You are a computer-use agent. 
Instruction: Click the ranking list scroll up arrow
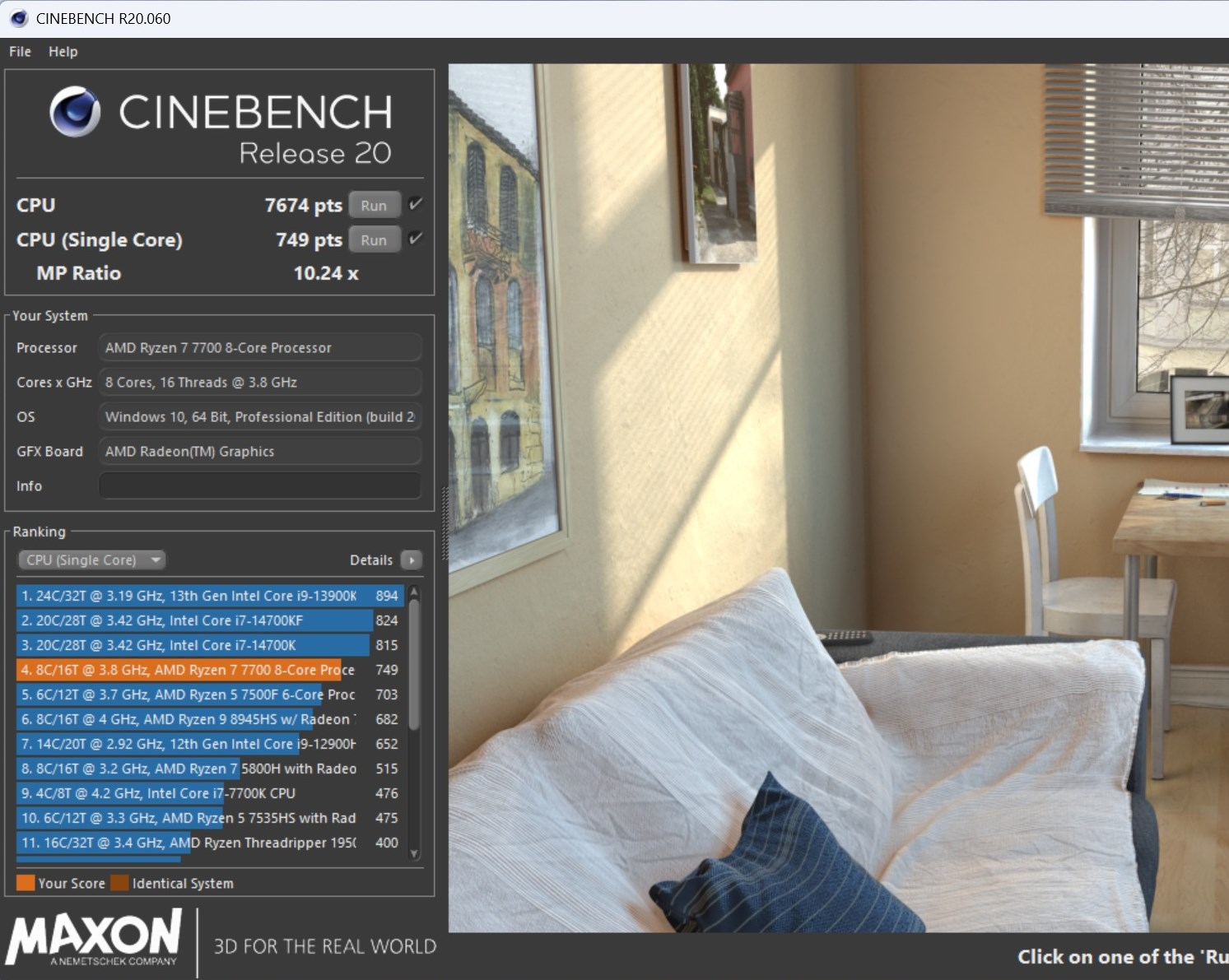414,591
